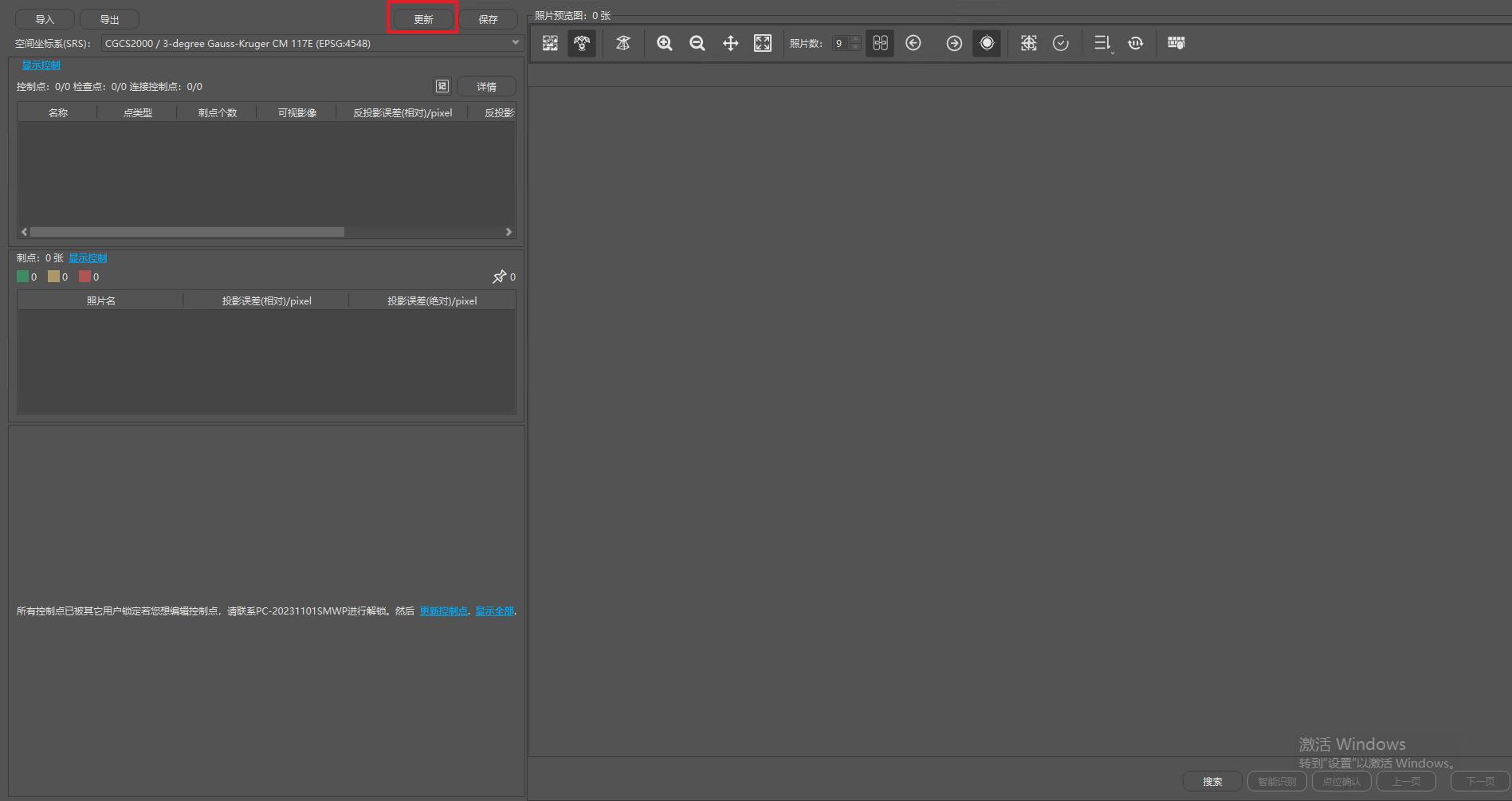The image size is (1512, 801).
Task: Click the 搜索 button at bottom
Action: click(1212, 781)
